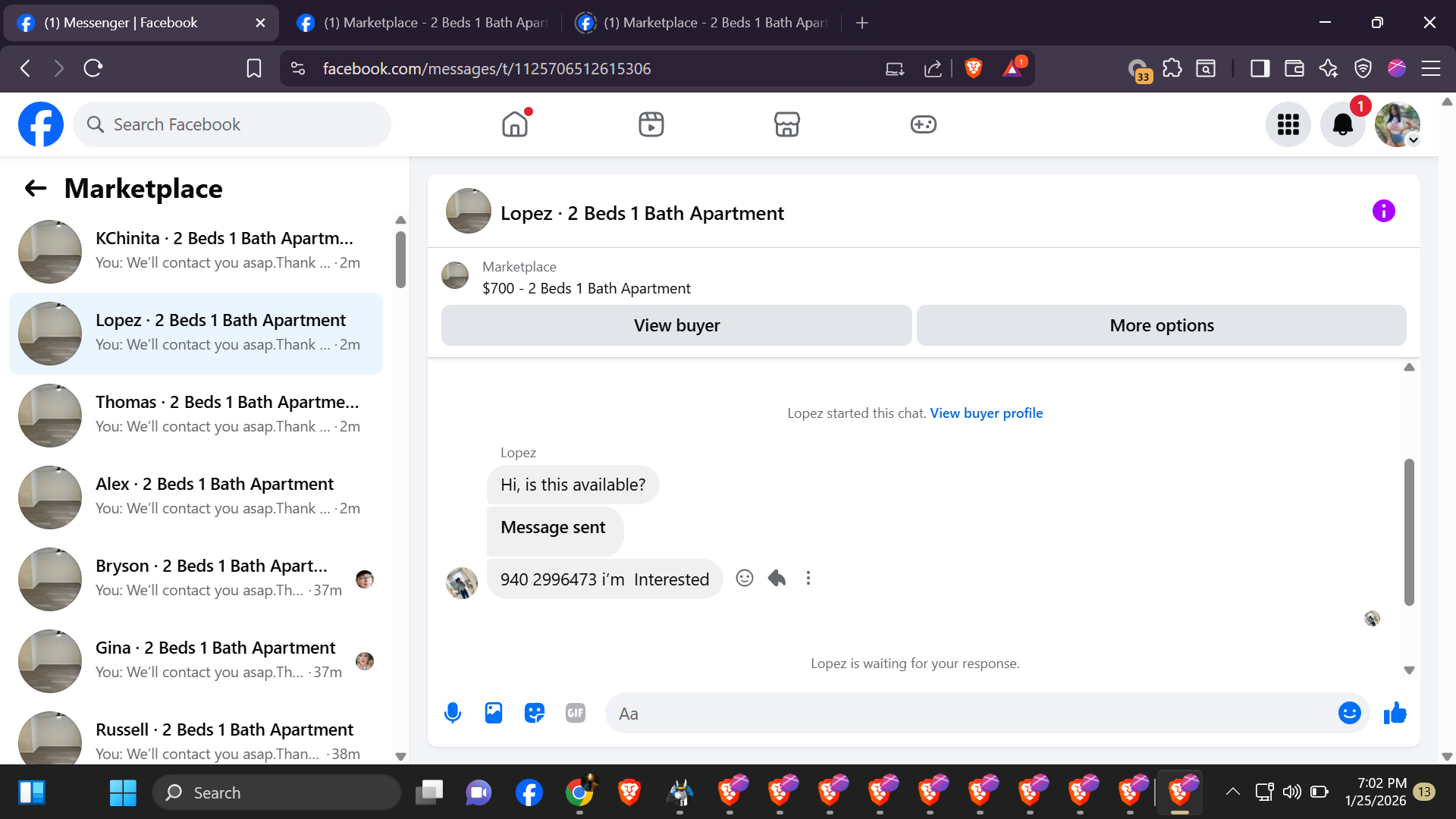This screenshot has width=1456, height=819.
Task: Open Brave Shields icon in address bar
Action: [974, 69]
